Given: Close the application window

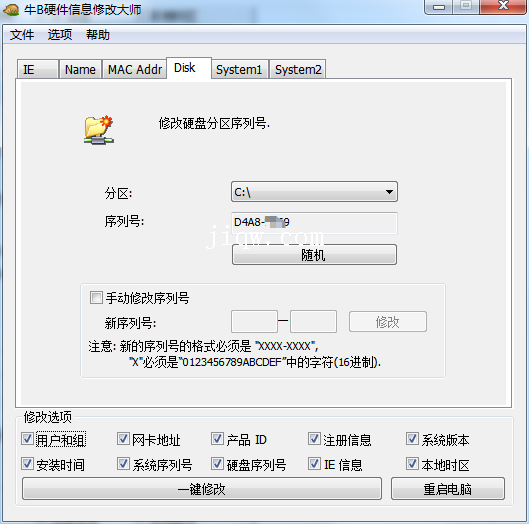Looking at the screenshot, I should pyautogui.click(x=503, y=6).
